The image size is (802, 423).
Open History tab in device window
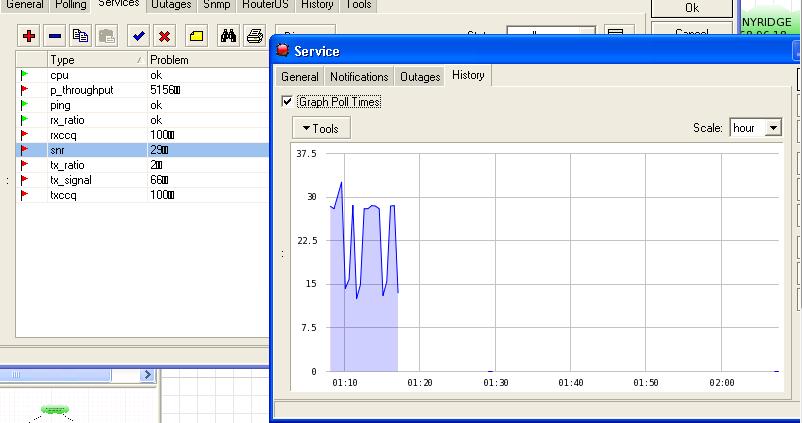click(317, 5)
